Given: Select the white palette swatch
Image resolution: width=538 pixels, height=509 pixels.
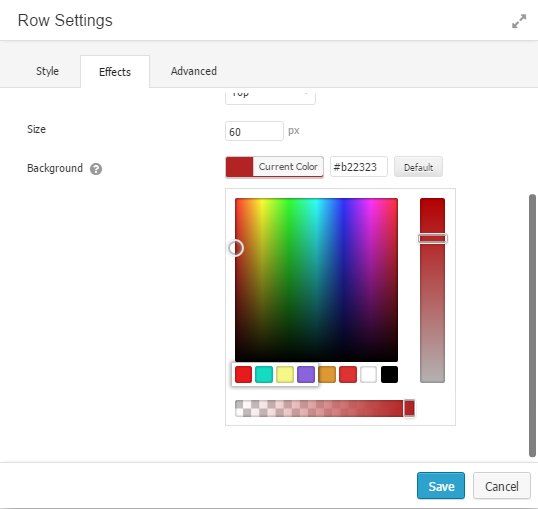Looking at the screenshot, I should tap(369, 374).
